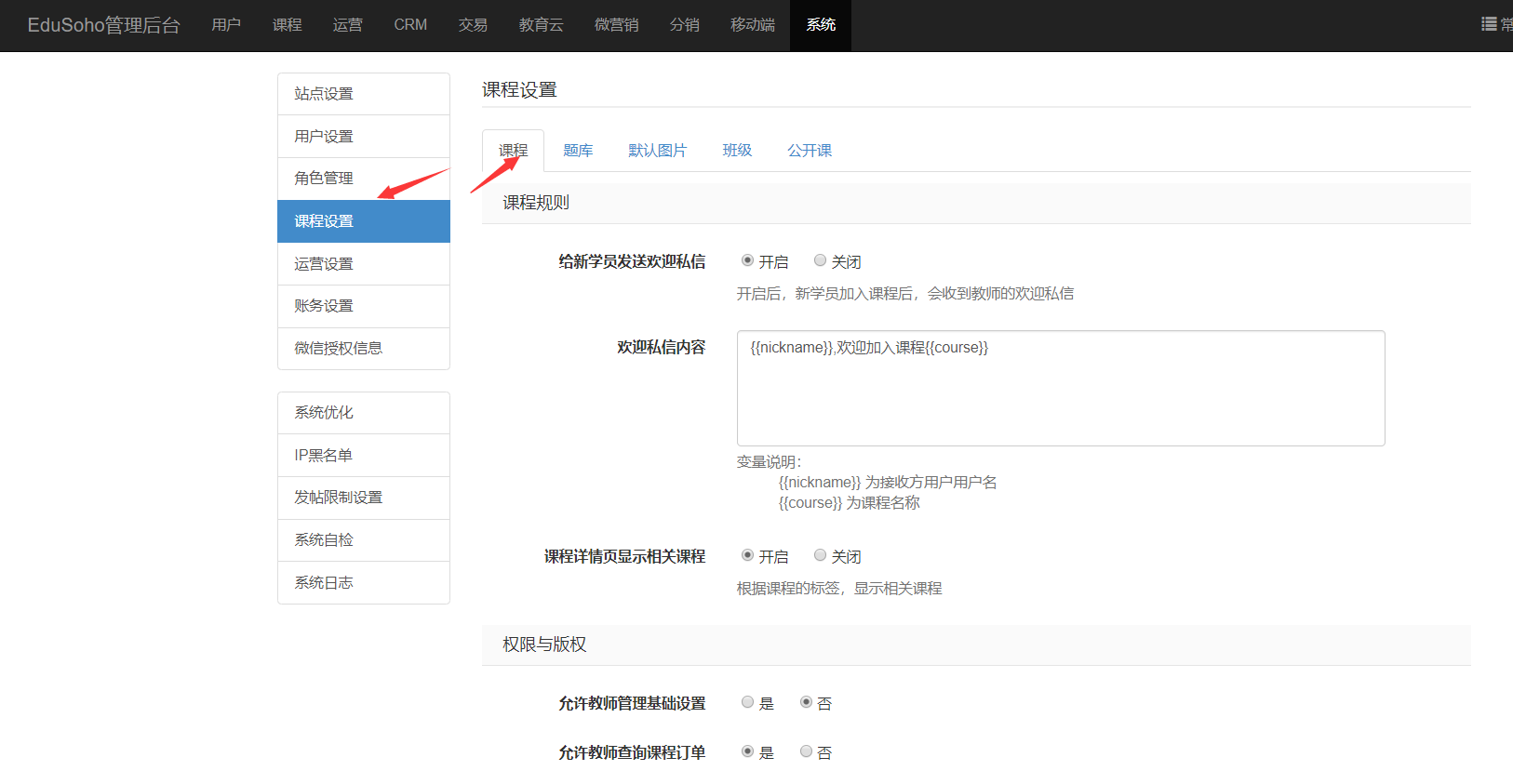Click the 教育云 top menu item
The height and width of the screenshot is (784, 1513).
pos(541,25)
